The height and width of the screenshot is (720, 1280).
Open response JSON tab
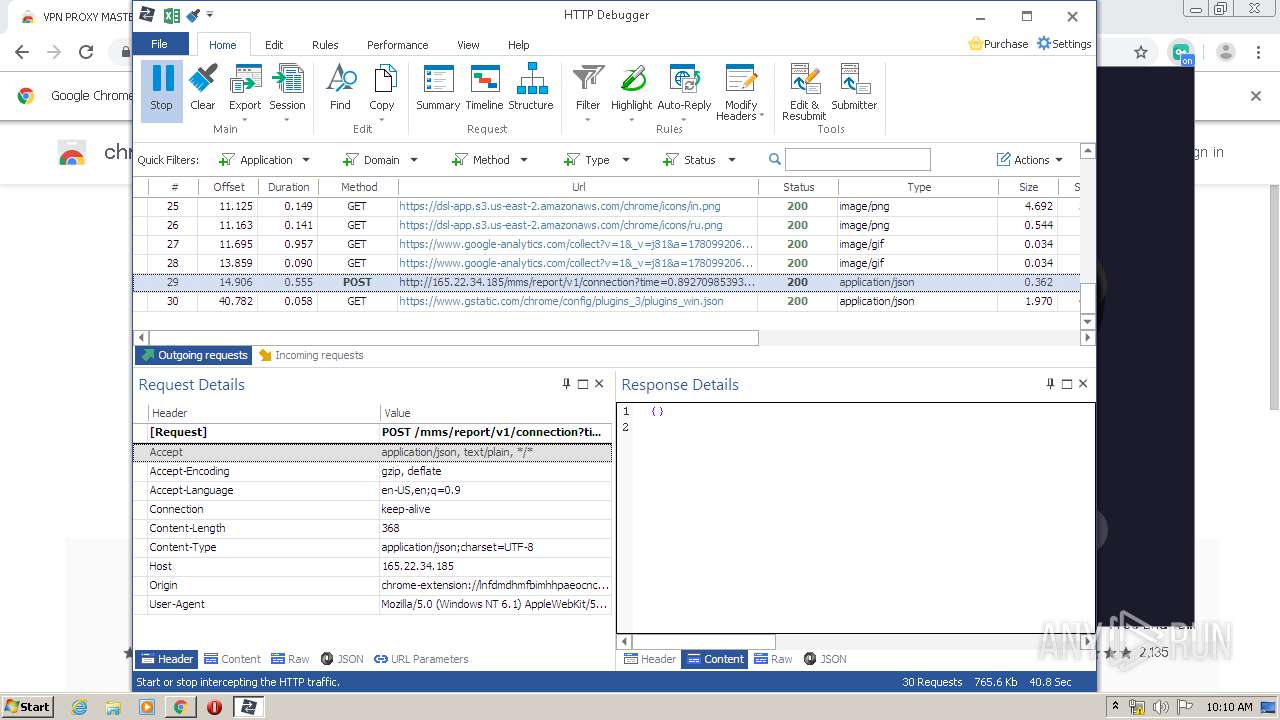tap(825, 659)
